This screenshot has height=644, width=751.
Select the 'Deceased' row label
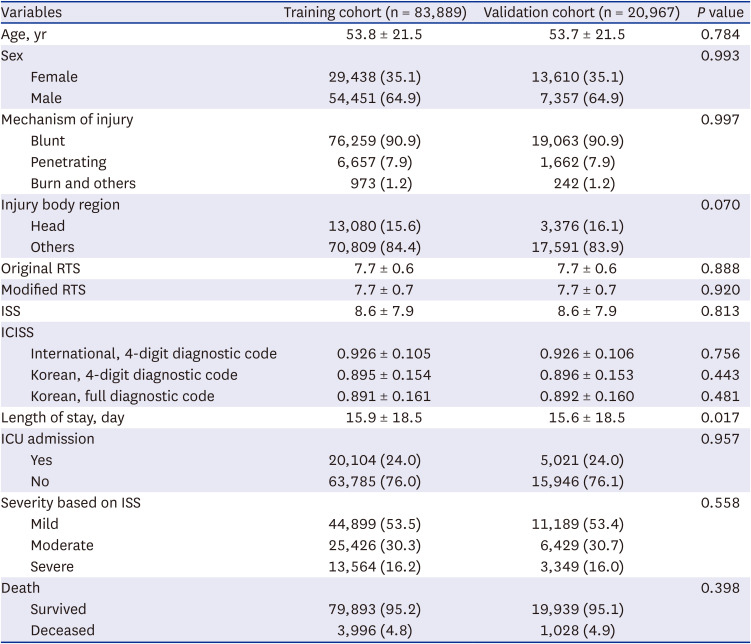62,630
